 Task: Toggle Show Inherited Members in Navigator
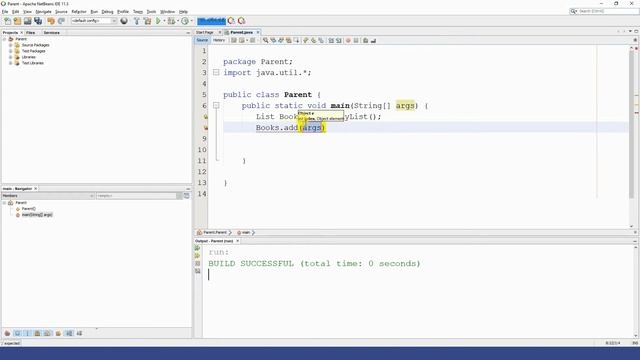coord(7,333)
